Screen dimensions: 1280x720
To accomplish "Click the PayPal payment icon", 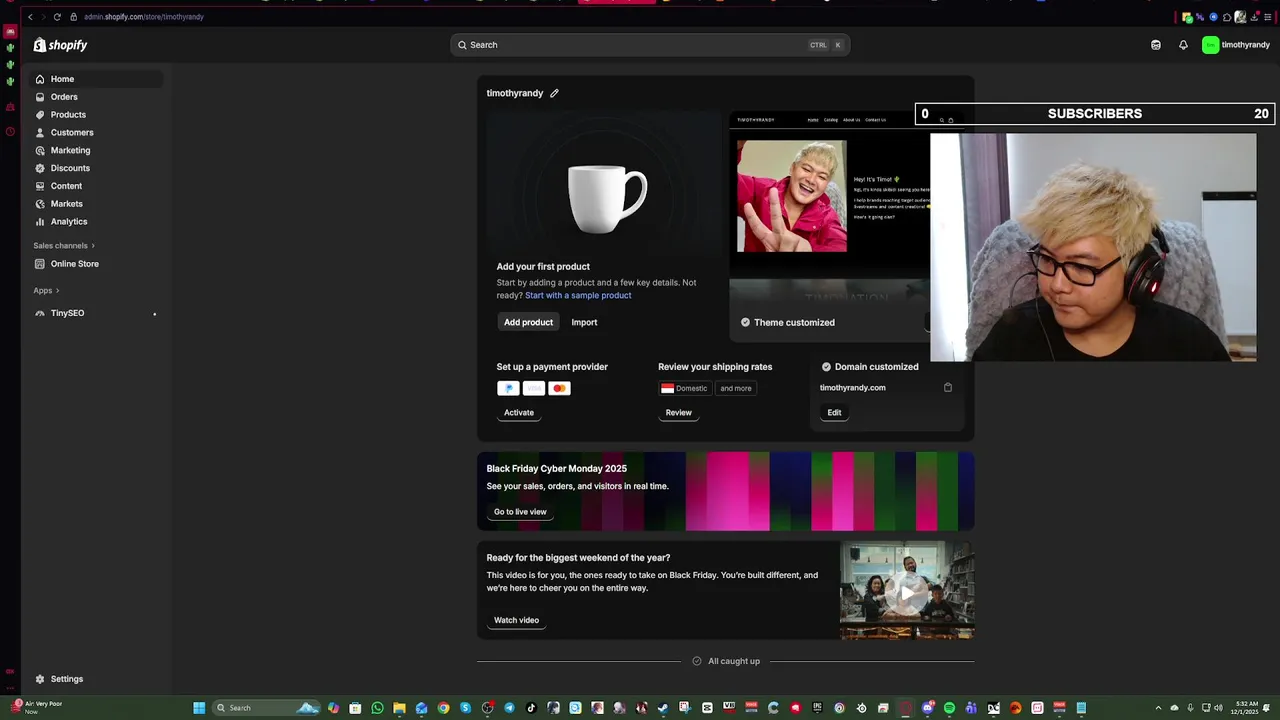I will pyautogui.click(x=508, y=388).
